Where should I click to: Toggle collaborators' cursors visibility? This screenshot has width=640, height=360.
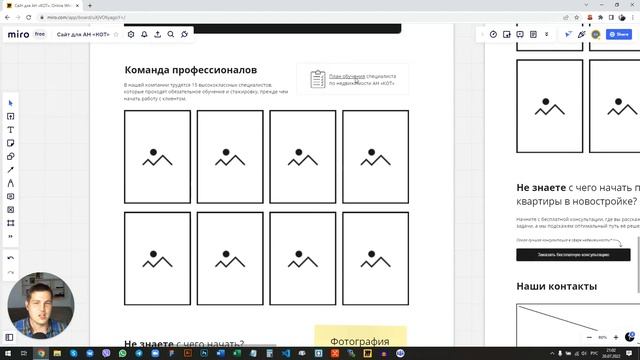(x=568, y=35)
